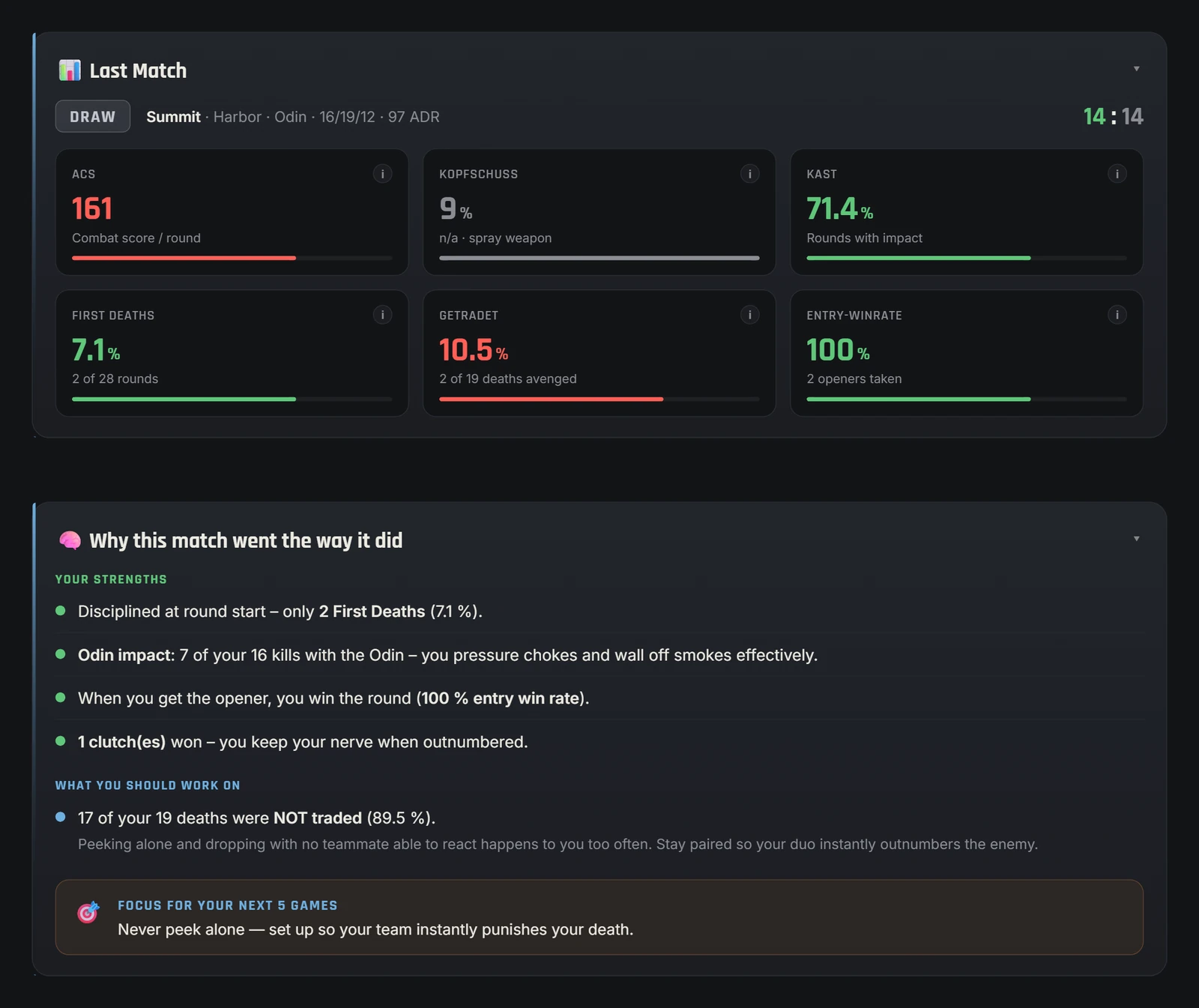Click the YOUR STRENGTHS label
Viewport: 1199px width, 1008px height.
coord(111,579)
